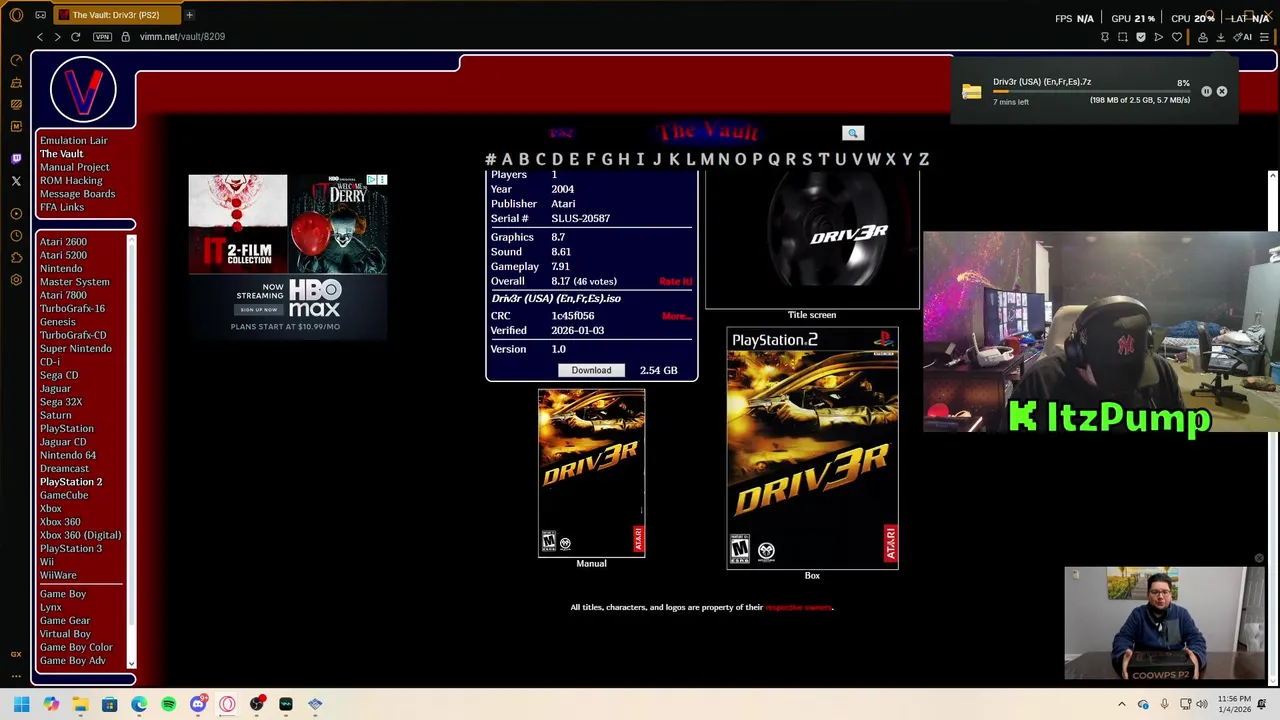Image resolution: width=1280 pixels, height=720 pixels.
Task: Open File Explorer from taskbar
Action: (x=80, y=704)
